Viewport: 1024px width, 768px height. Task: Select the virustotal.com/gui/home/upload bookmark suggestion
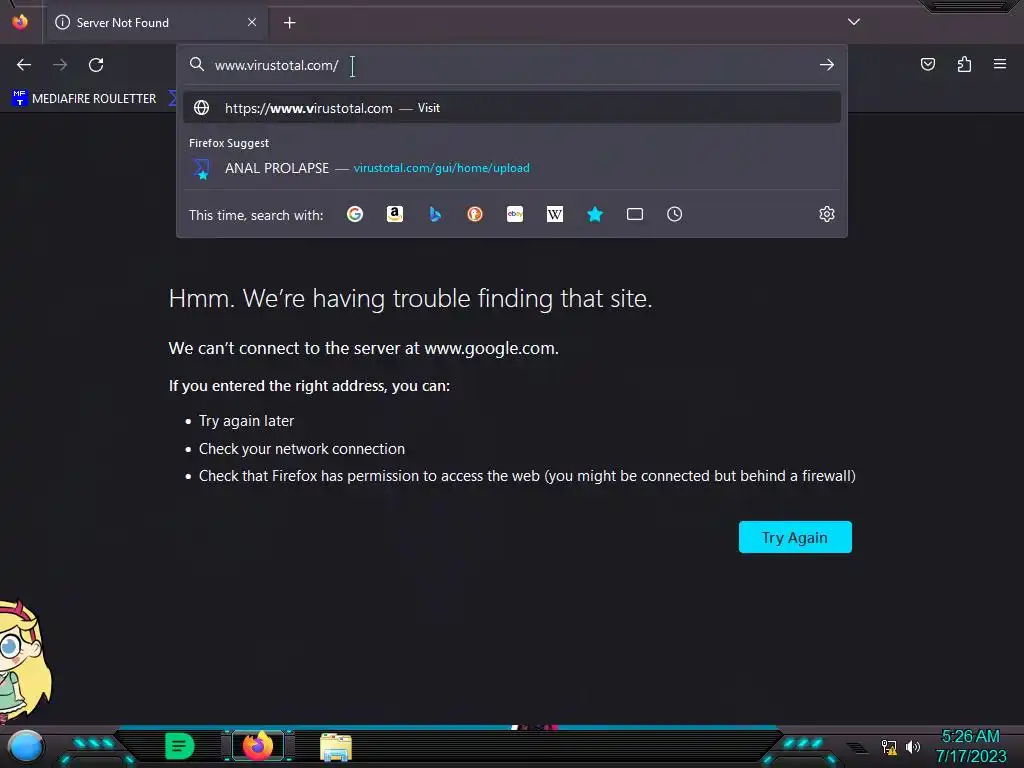coord(512,168)
